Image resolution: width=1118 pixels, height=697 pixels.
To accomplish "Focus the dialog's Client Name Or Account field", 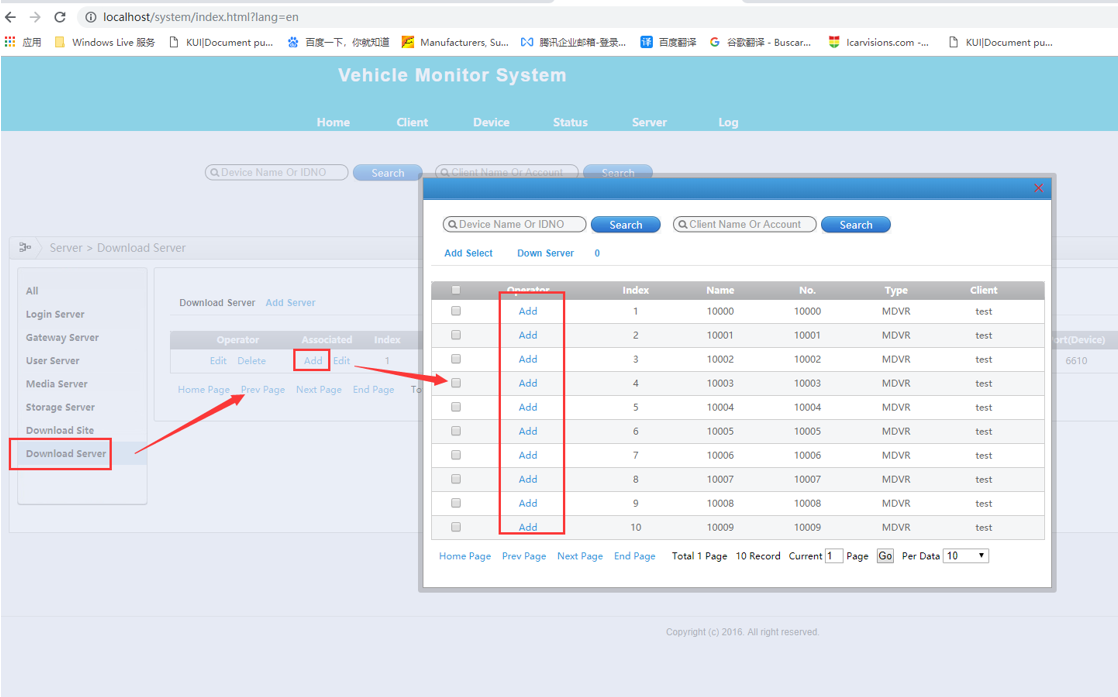I will point(744,224).
